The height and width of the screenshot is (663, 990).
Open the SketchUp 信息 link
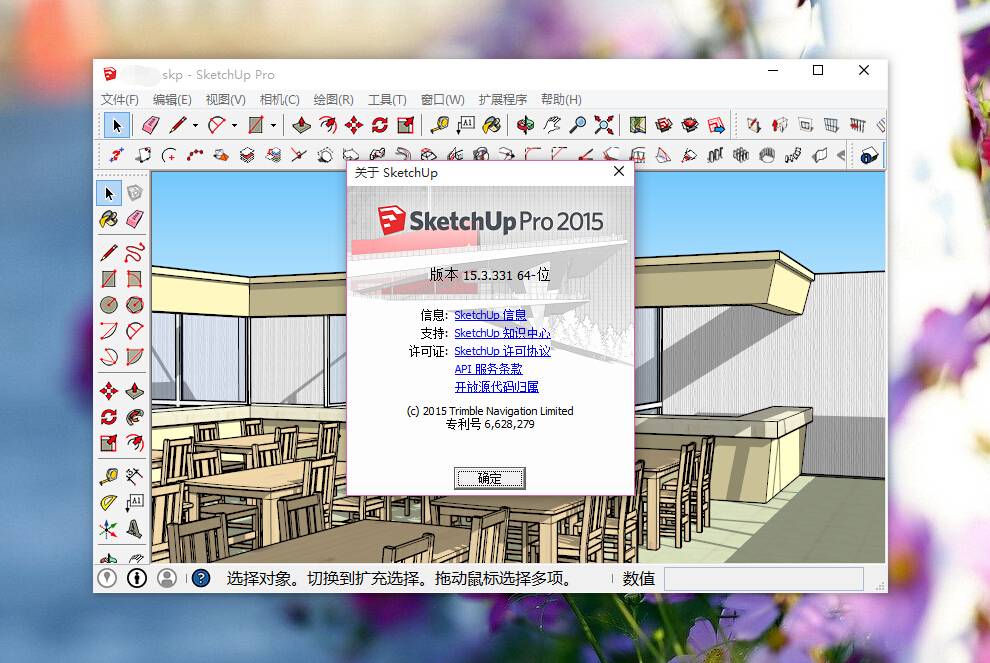490,314
